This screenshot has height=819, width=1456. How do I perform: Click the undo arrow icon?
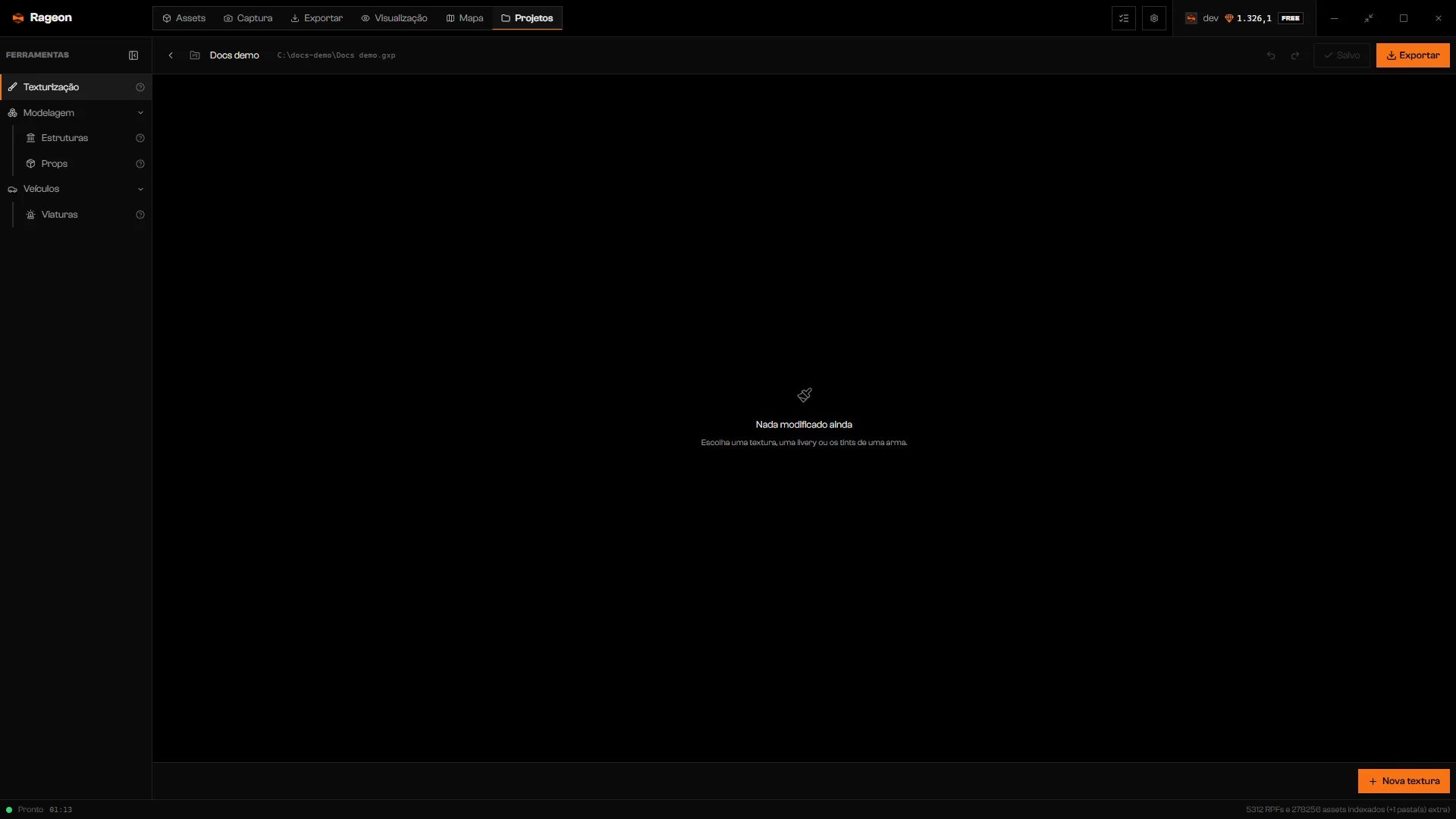click(x=1271, y=55)
